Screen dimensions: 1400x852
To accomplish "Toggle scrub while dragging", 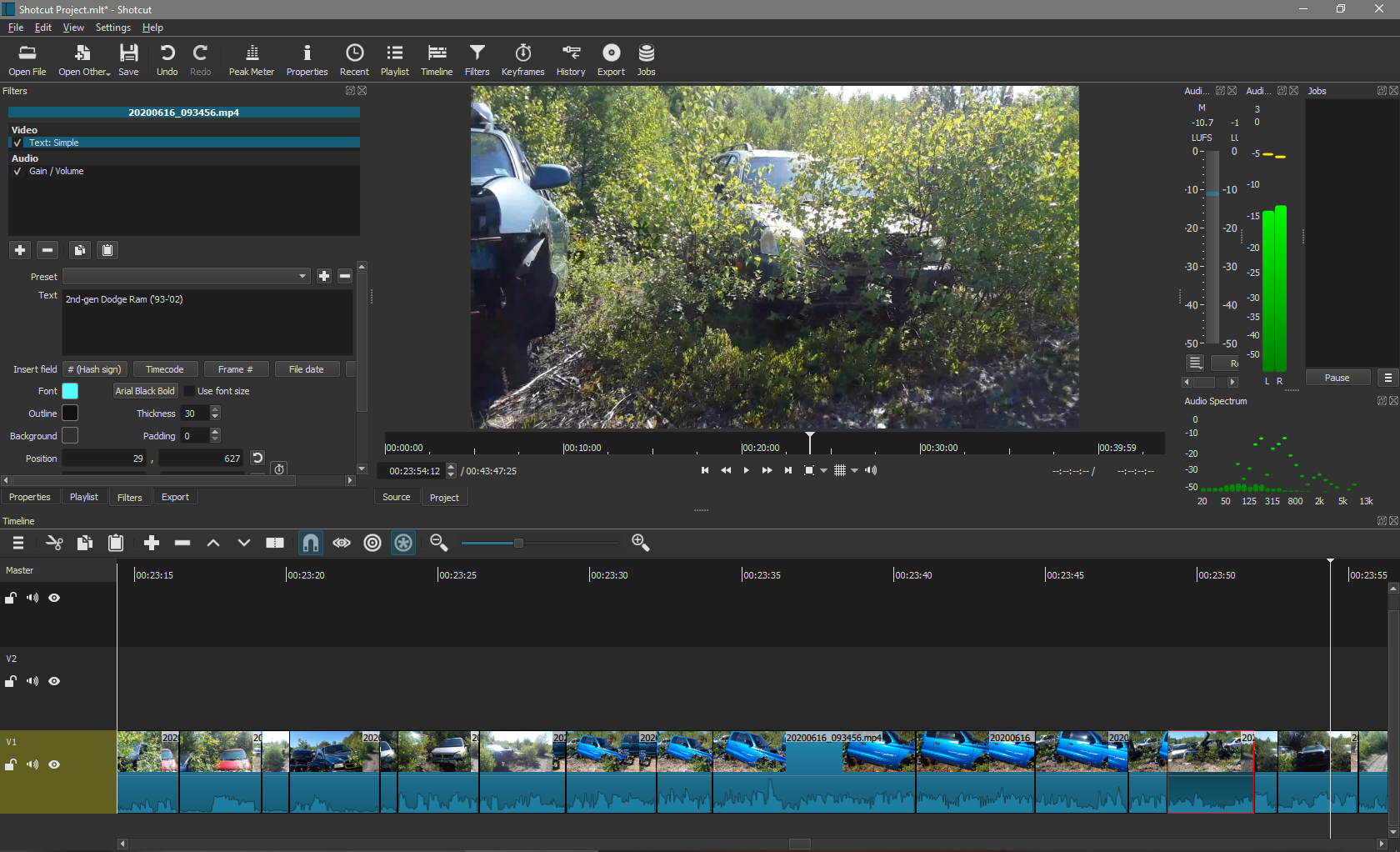I will [x=342, y=543].
